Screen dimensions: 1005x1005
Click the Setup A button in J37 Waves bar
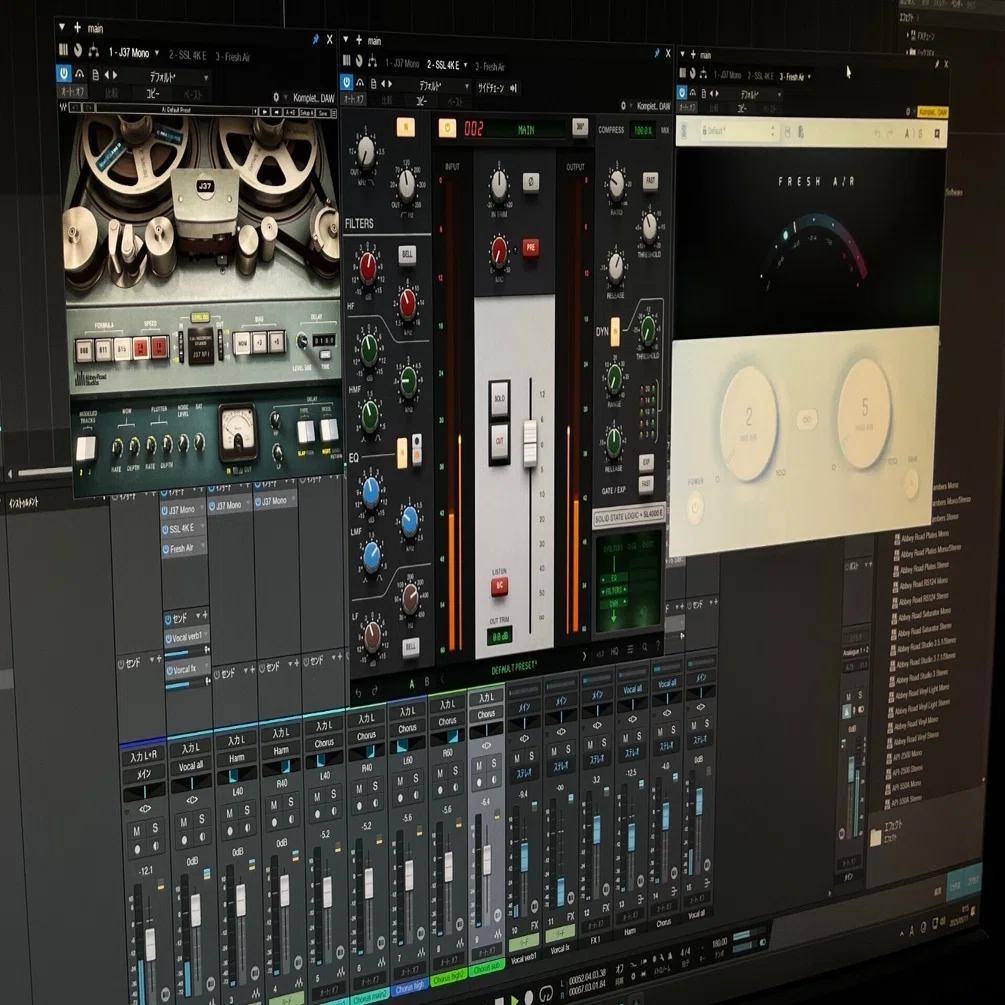(307, 112)
